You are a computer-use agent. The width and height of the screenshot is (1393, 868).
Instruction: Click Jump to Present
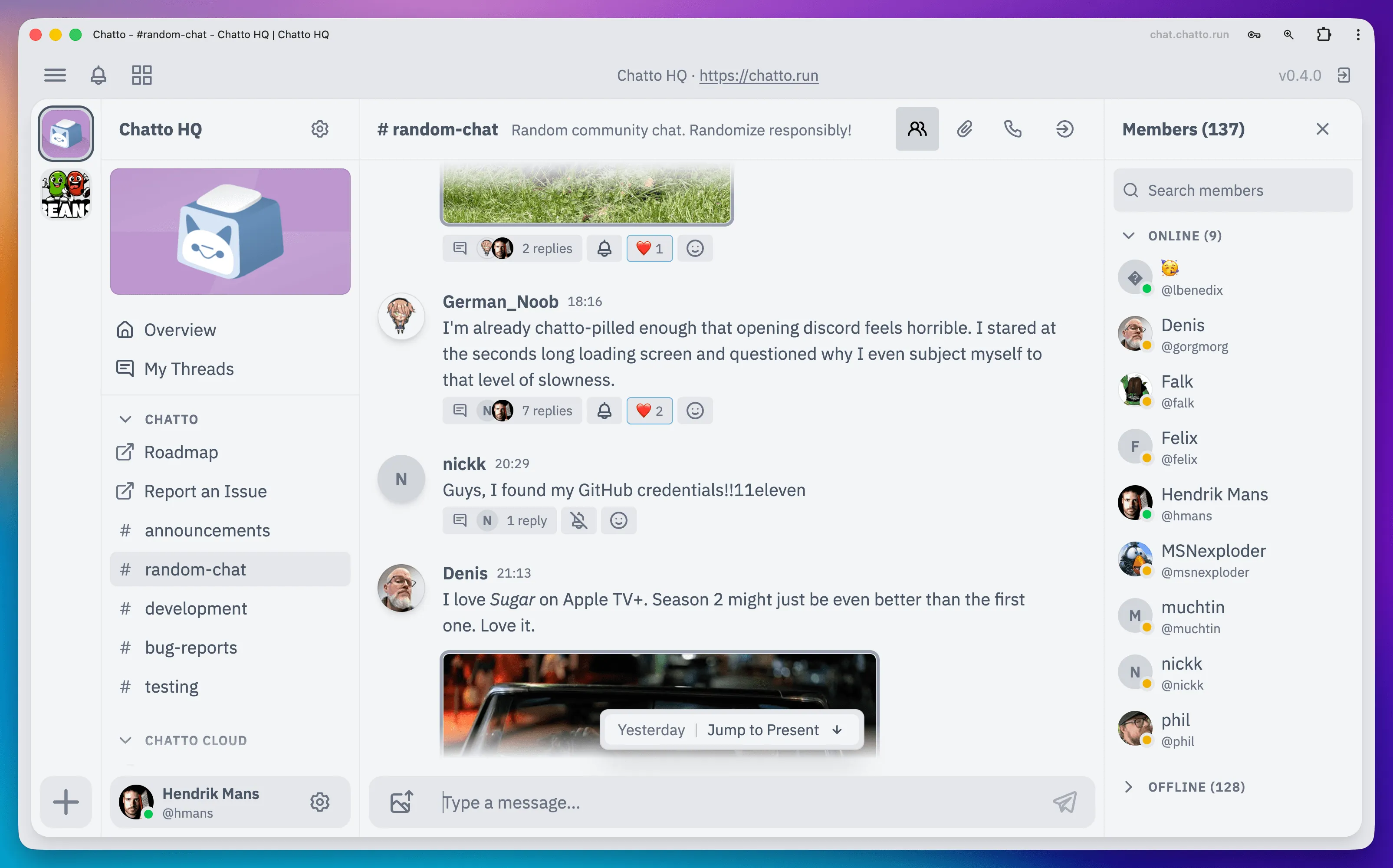coord(774,730)
